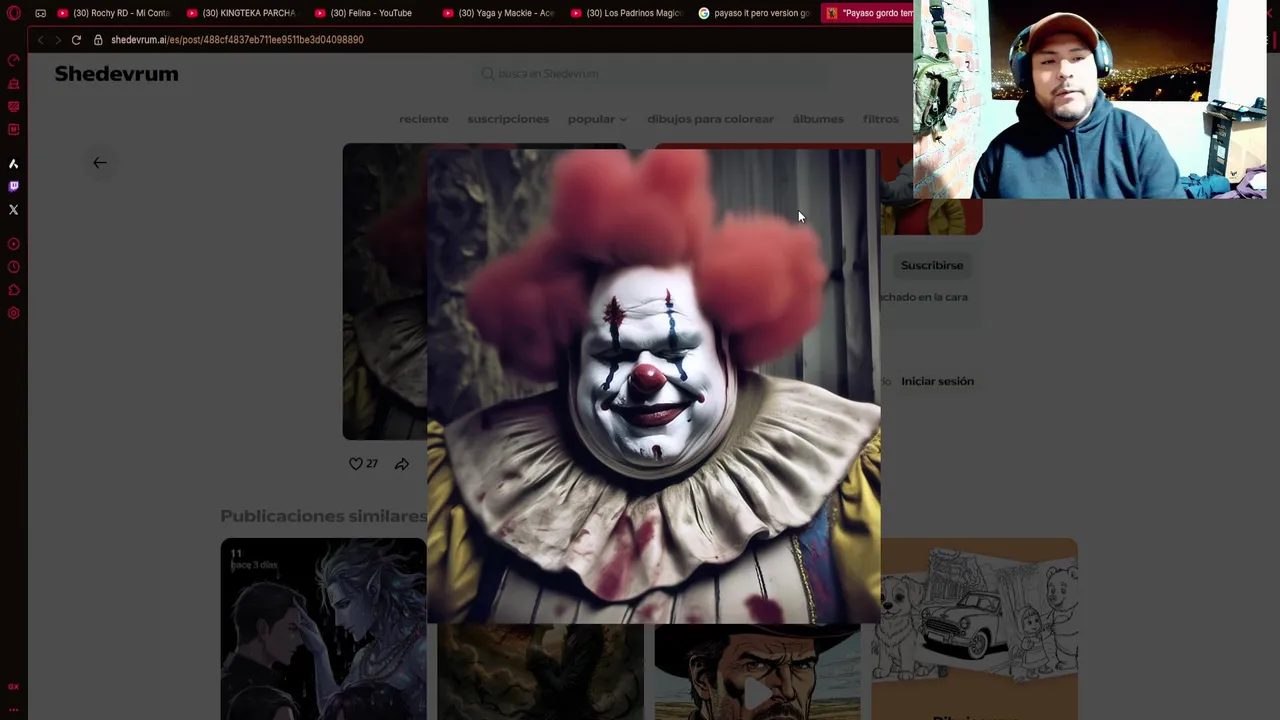1280x720 pixels.
Task: Click the Shedevrum logo
Action: (116, 74)
